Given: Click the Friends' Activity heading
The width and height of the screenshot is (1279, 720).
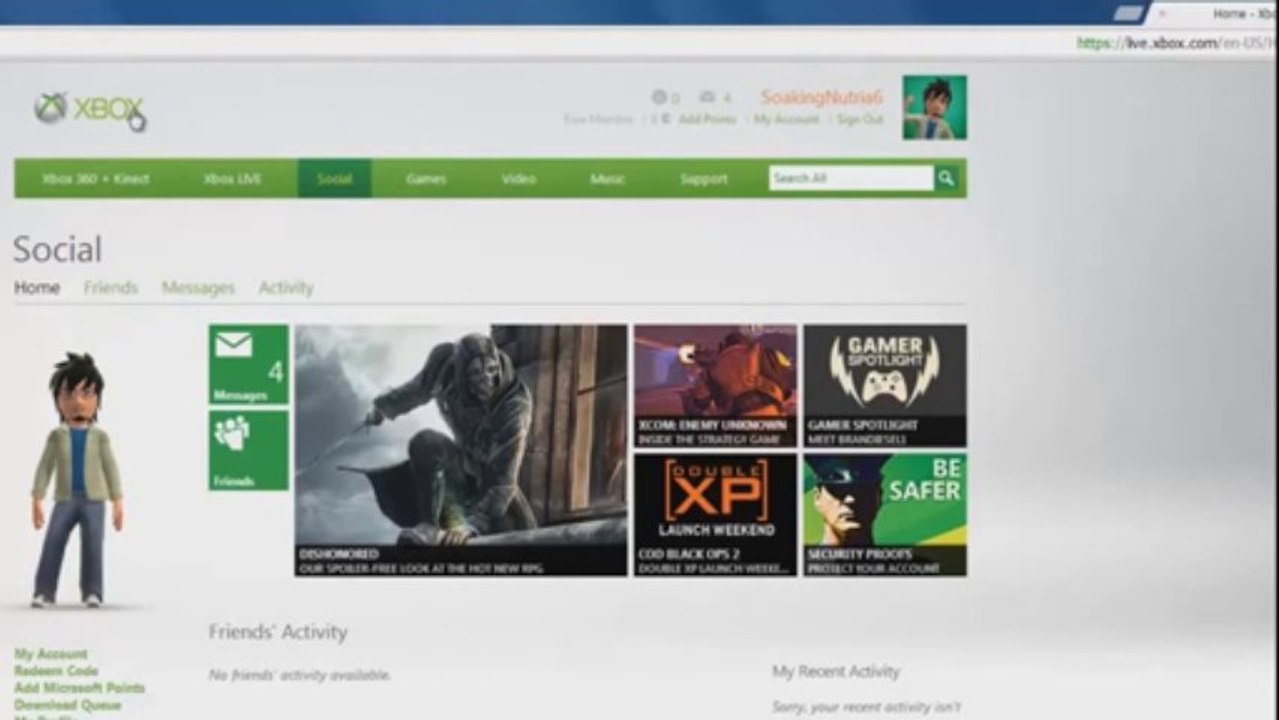Looking at the screenshot, I should coord(278,632).
